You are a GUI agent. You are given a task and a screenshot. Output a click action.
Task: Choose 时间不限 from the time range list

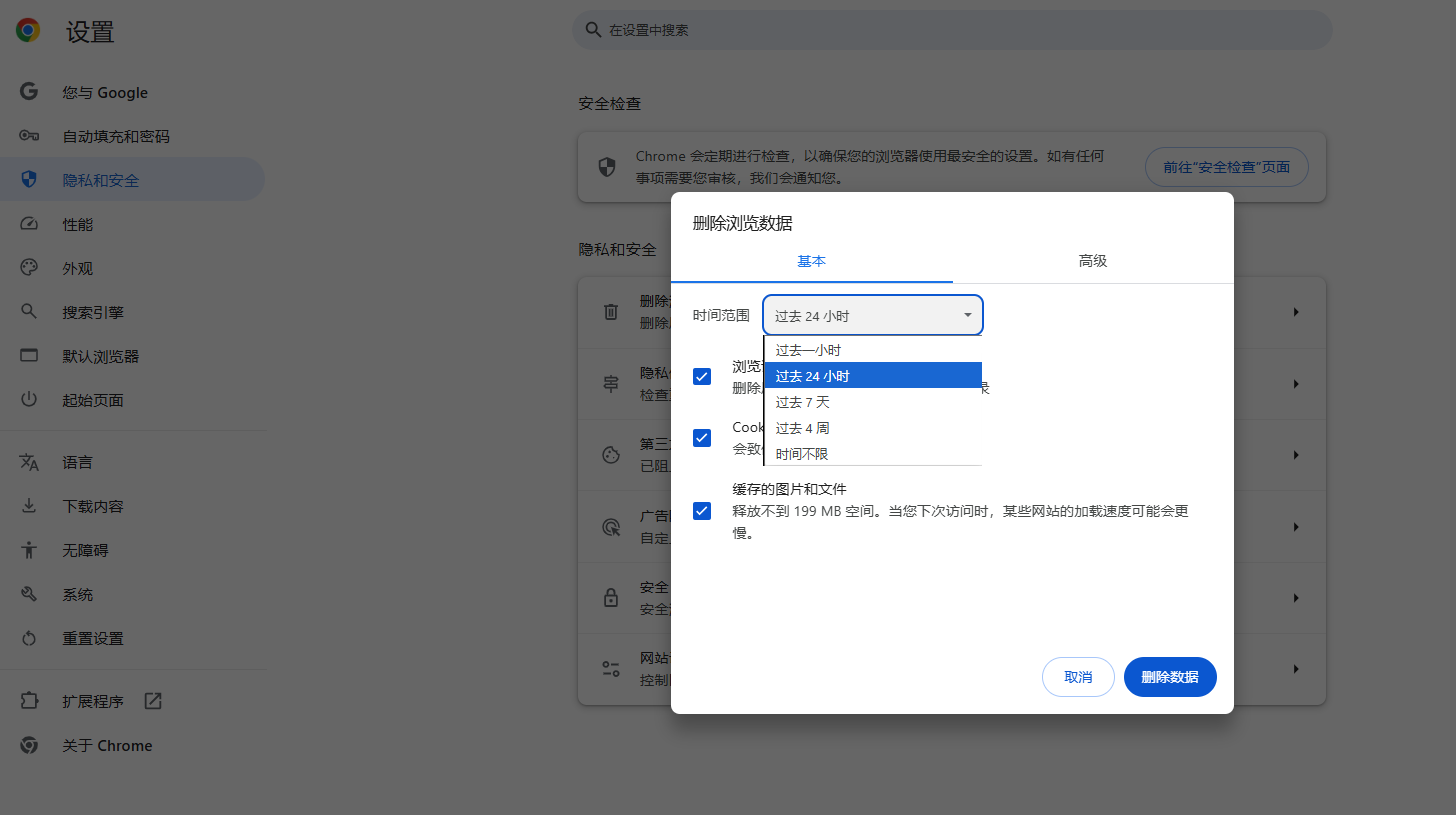[x=873, y=454]
